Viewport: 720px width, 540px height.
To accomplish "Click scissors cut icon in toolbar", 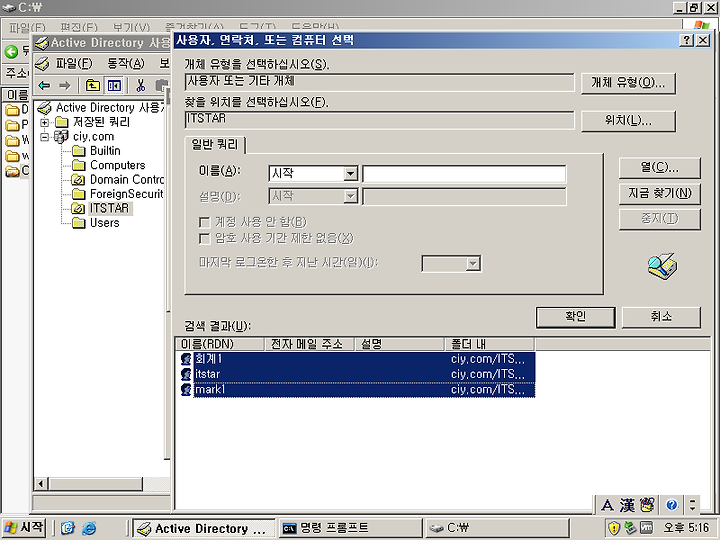I will [141, 85].
